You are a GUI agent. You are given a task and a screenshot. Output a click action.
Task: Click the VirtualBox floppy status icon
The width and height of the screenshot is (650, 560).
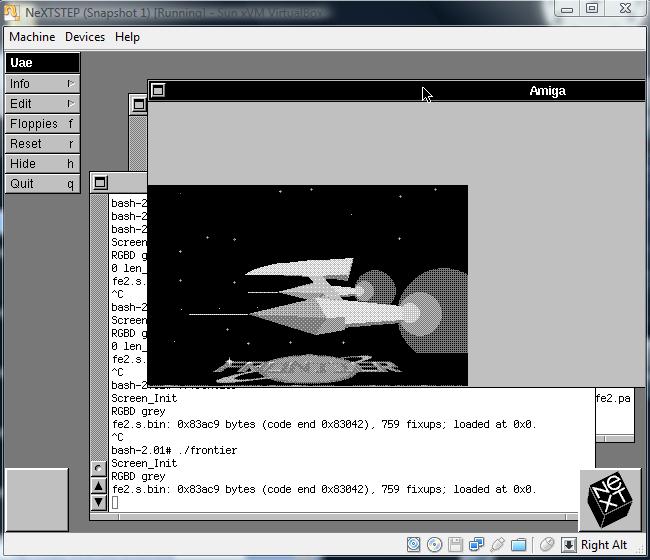point(455,545)
